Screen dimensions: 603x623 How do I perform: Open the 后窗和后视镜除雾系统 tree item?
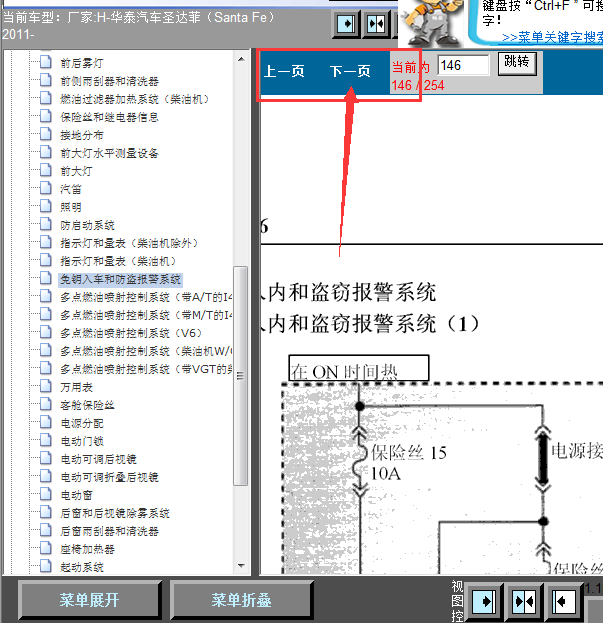coord(115,513)
